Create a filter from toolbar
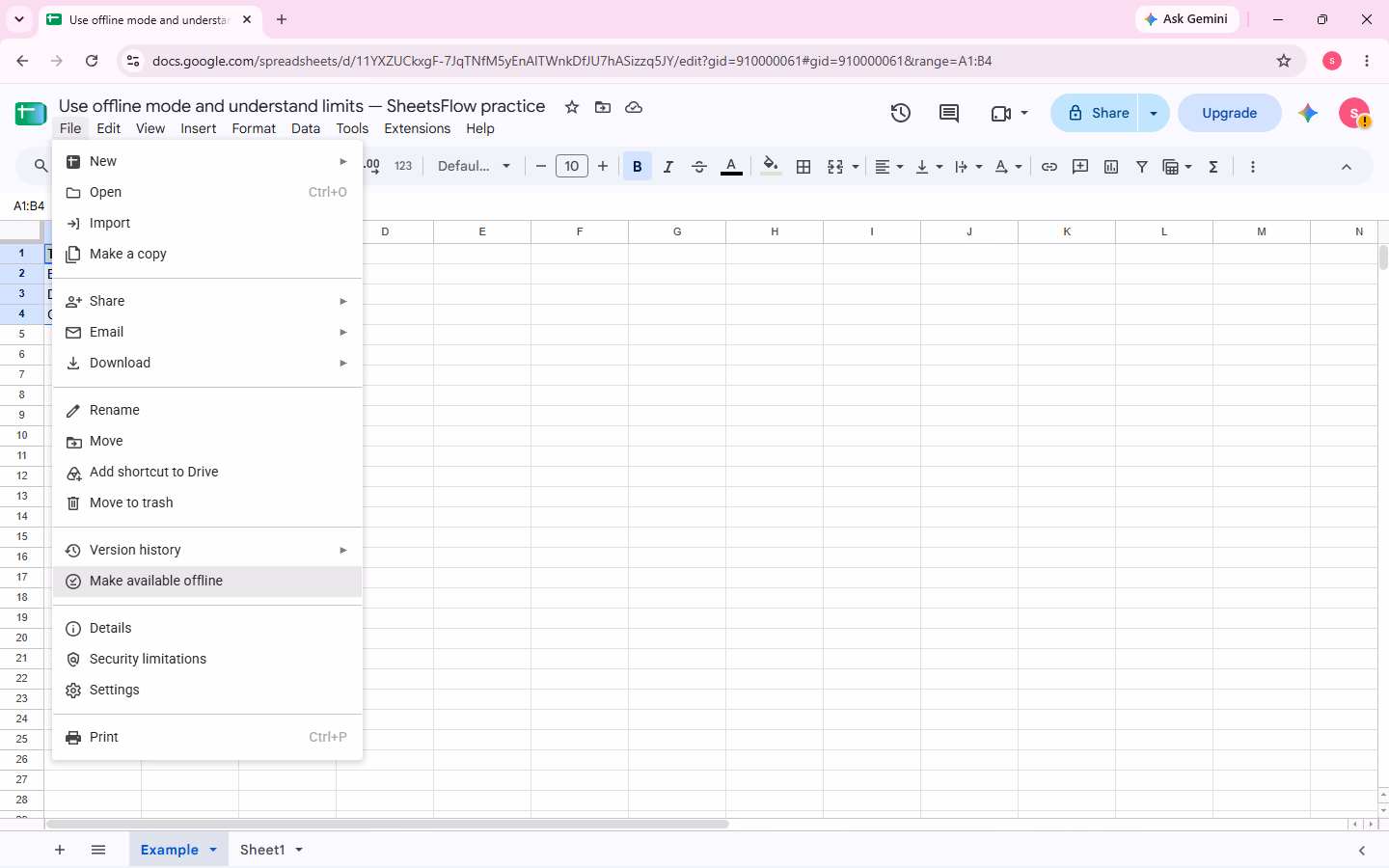This screenshot has height=868, width=1389. pos(1142,167)
